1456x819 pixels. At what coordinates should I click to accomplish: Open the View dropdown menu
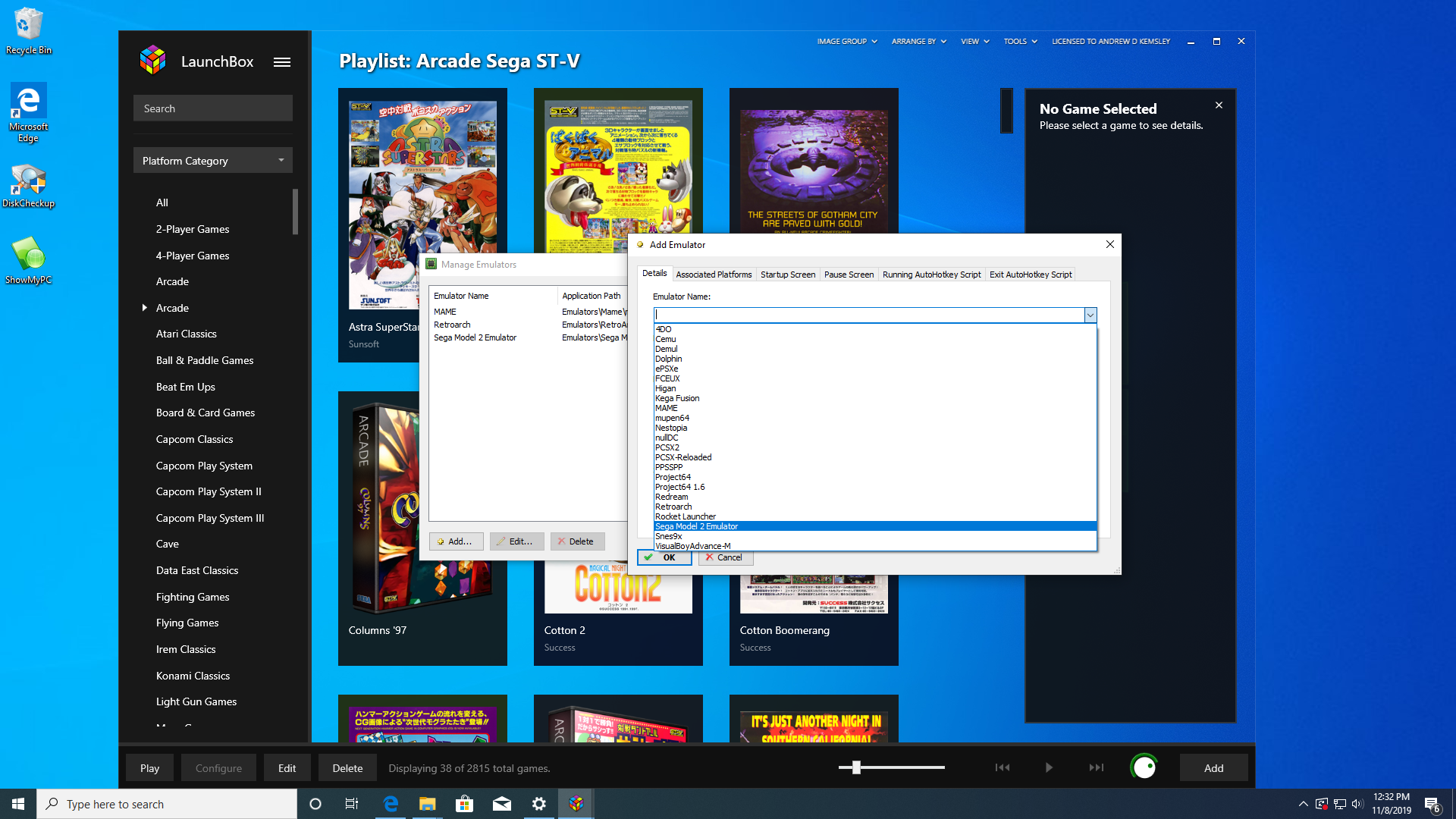point(975,42)
